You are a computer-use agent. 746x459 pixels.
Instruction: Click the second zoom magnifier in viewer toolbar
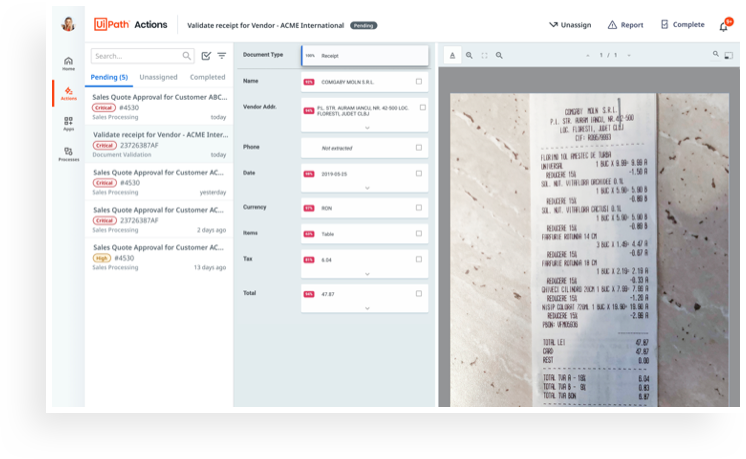pyautogui.click(x=499, y=55)
